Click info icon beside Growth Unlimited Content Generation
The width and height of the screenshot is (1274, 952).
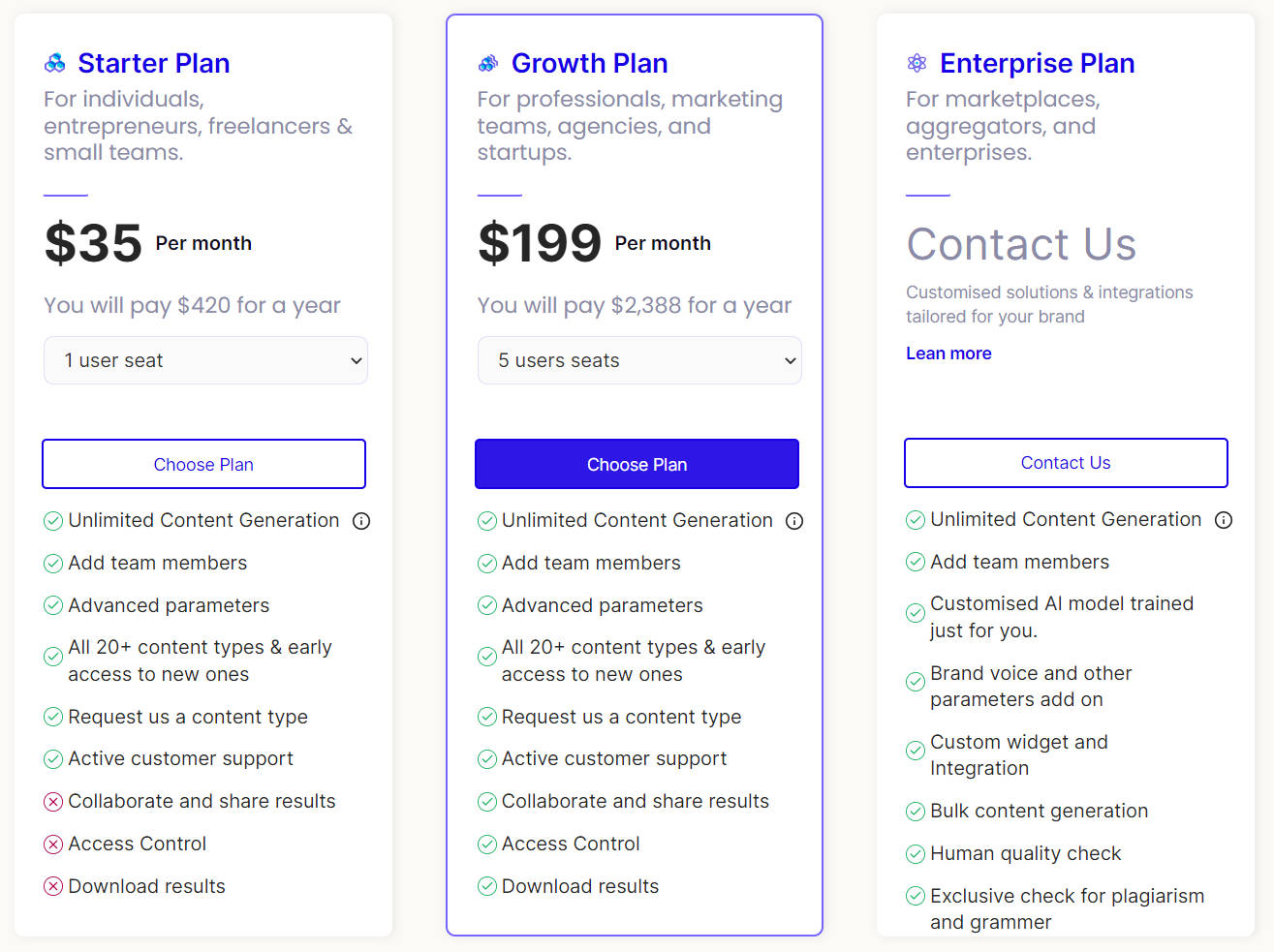pyautogui.click(x=794, y=521)
